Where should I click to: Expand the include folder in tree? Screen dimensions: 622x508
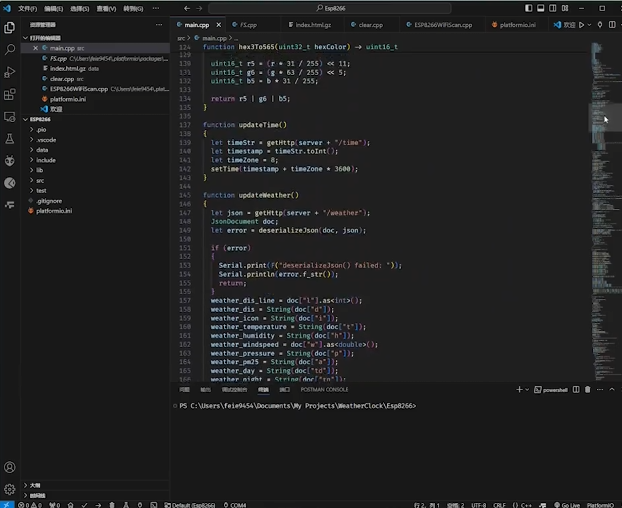pos(46,160)
